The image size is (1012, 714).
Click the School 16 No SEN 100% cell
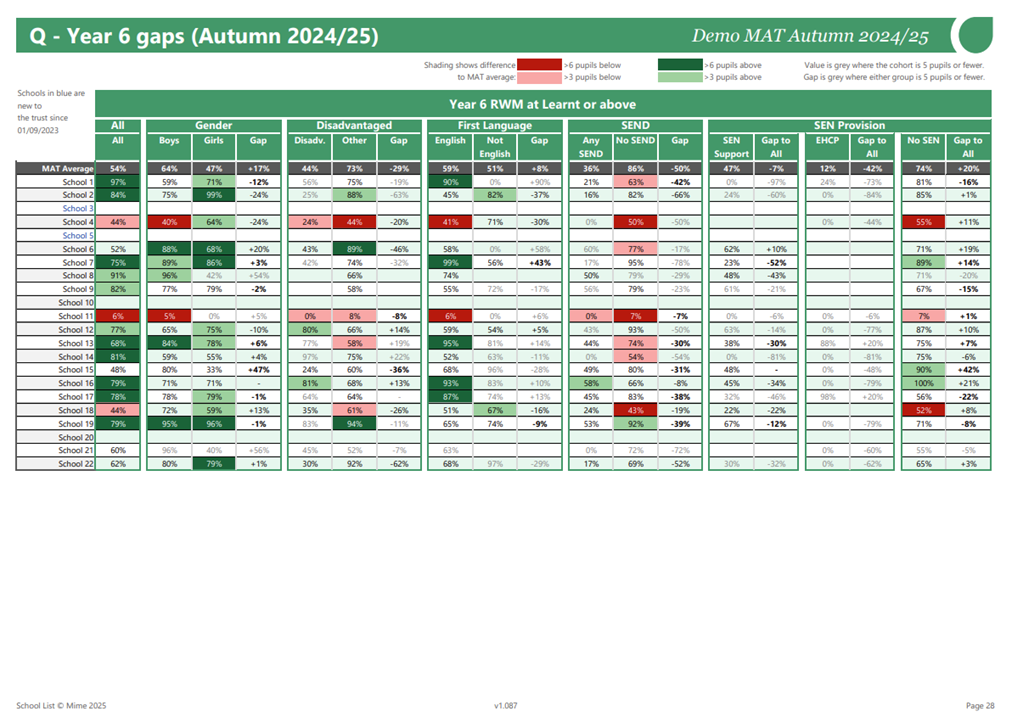[923, 383]
